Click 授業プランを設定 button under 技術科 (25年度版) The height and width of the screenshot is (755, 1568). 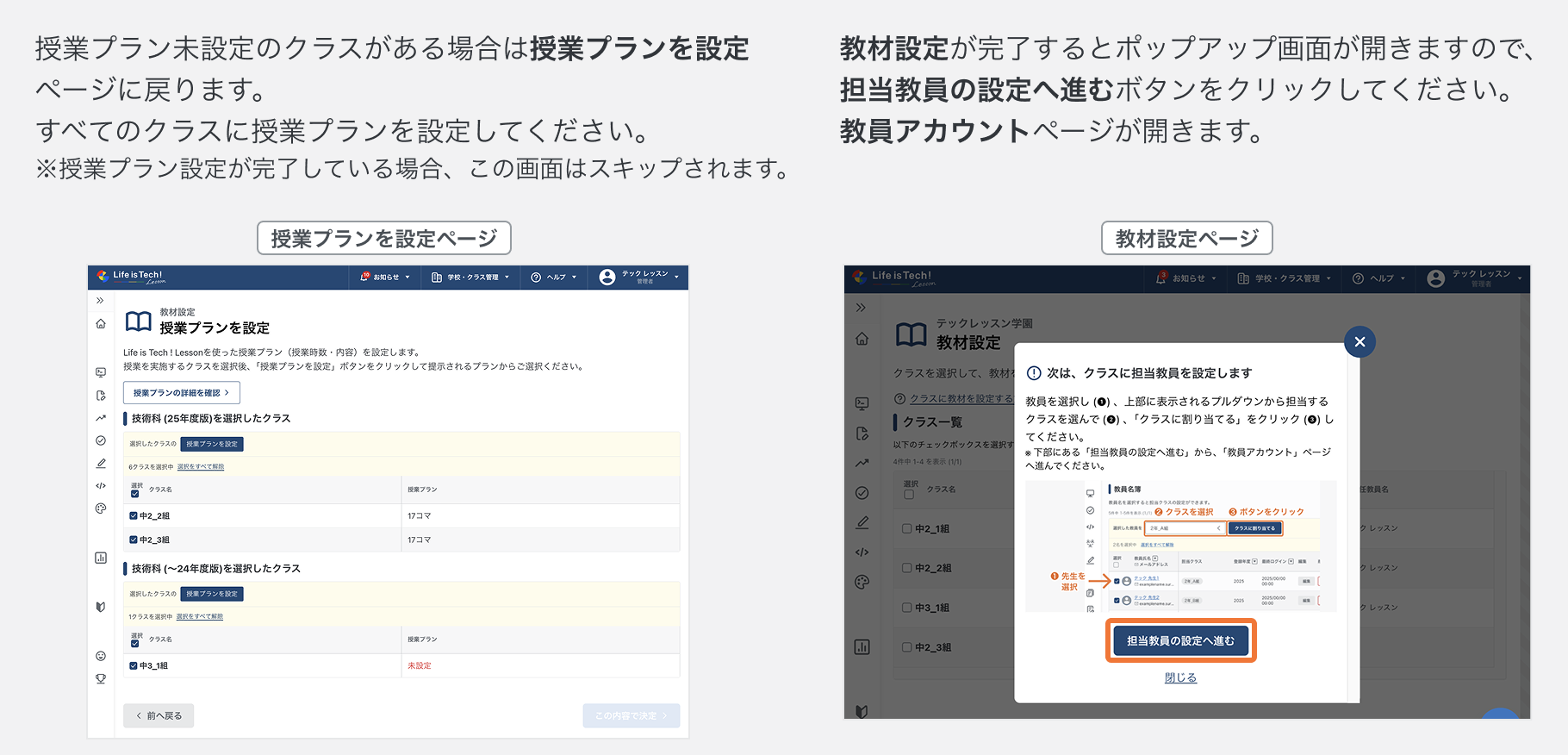[x=212, y=444]
